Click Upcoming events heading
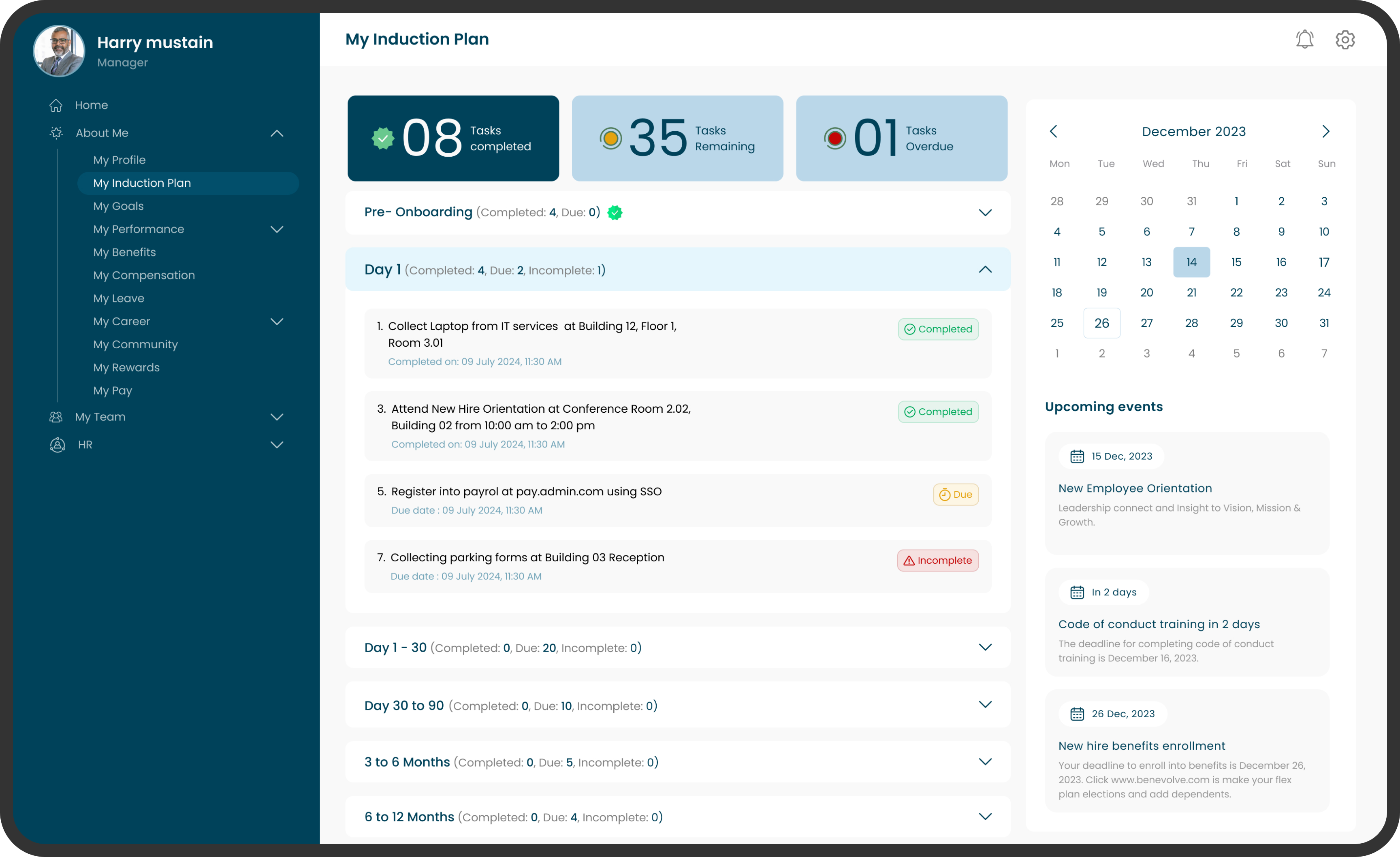The image size is (1400, 857). coord(1103,407)
